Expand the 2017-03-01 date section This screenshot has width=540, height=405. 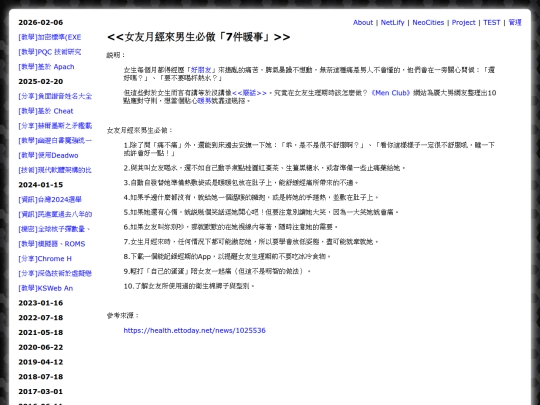pos(41,392)
